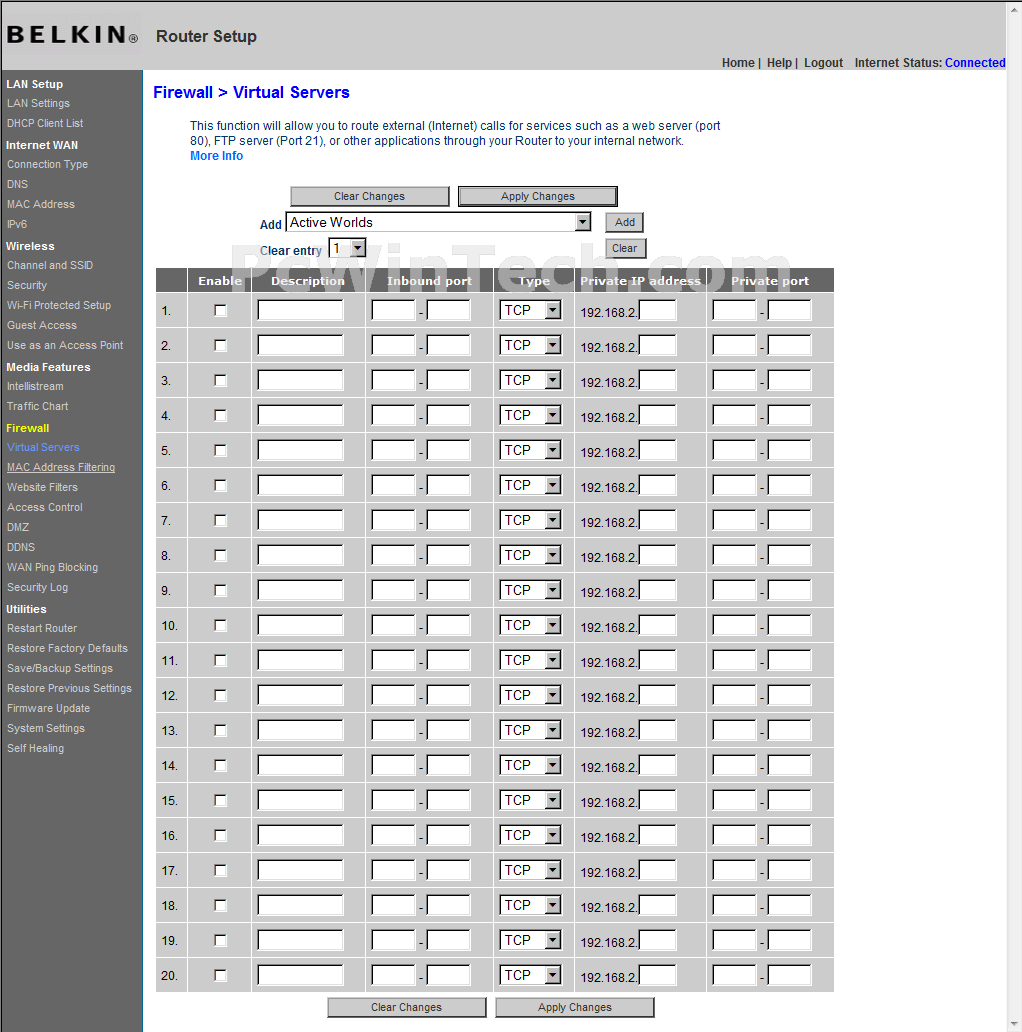
Task: Expand the TCP Type dropdown in row 7
Action: coord(530,520)
